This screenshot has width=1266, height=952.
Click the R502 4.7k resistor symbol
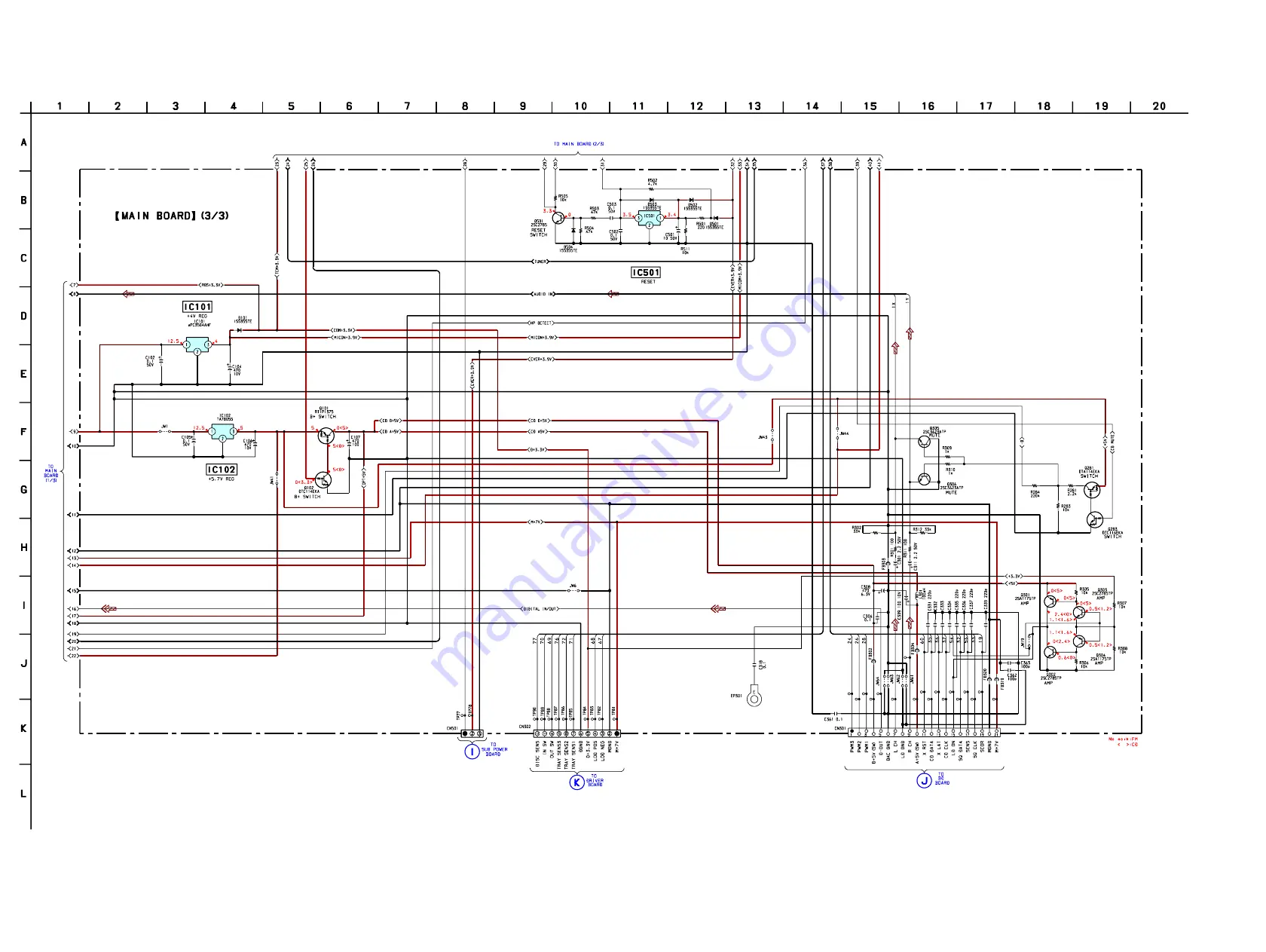coord(652,188)
